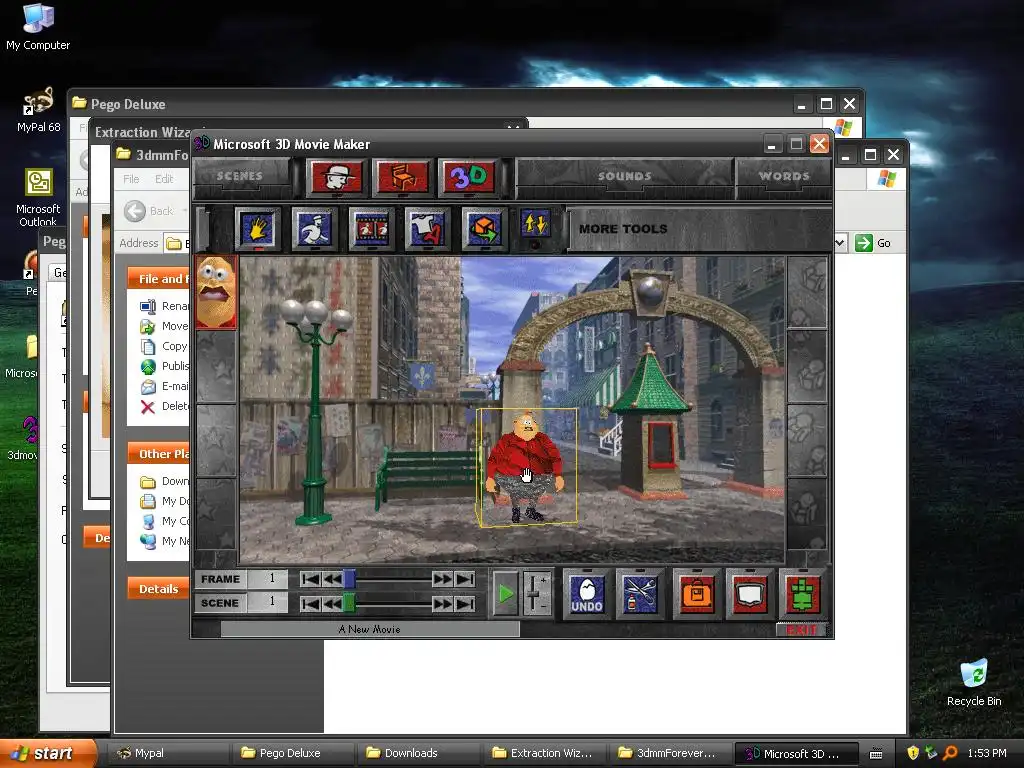
Task: Click the keyboard tray icon
Action: click(876, 754)
